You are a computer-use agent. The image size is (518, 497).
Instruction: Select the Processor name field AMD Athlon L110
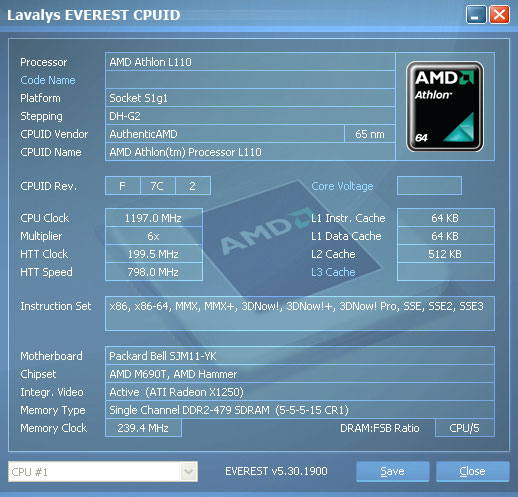click(x=250, y=62)
